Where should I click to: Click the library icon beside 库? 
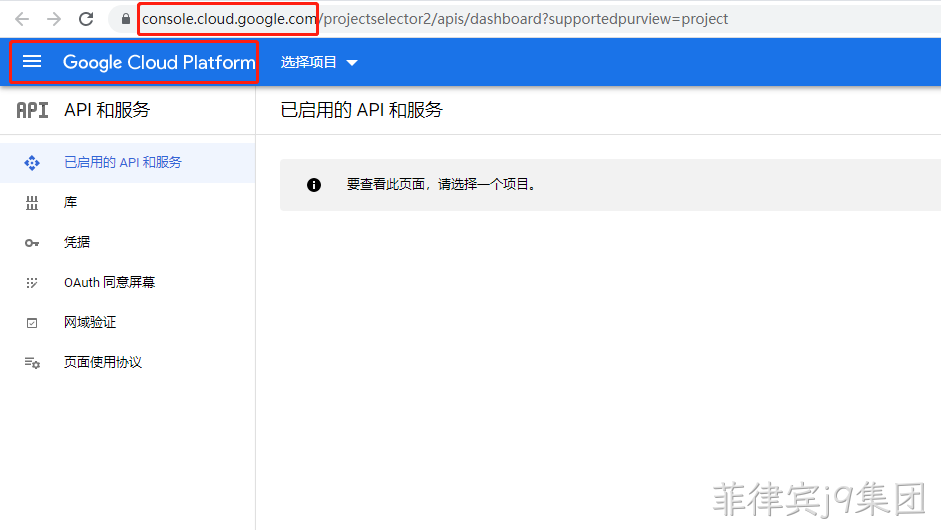[32, 203]
